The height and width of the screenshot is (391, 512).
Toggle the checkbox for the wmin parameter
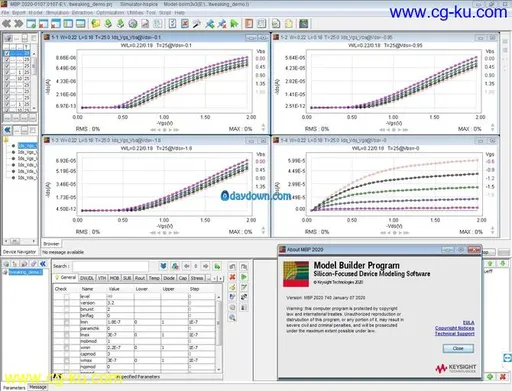click(67, 347)
